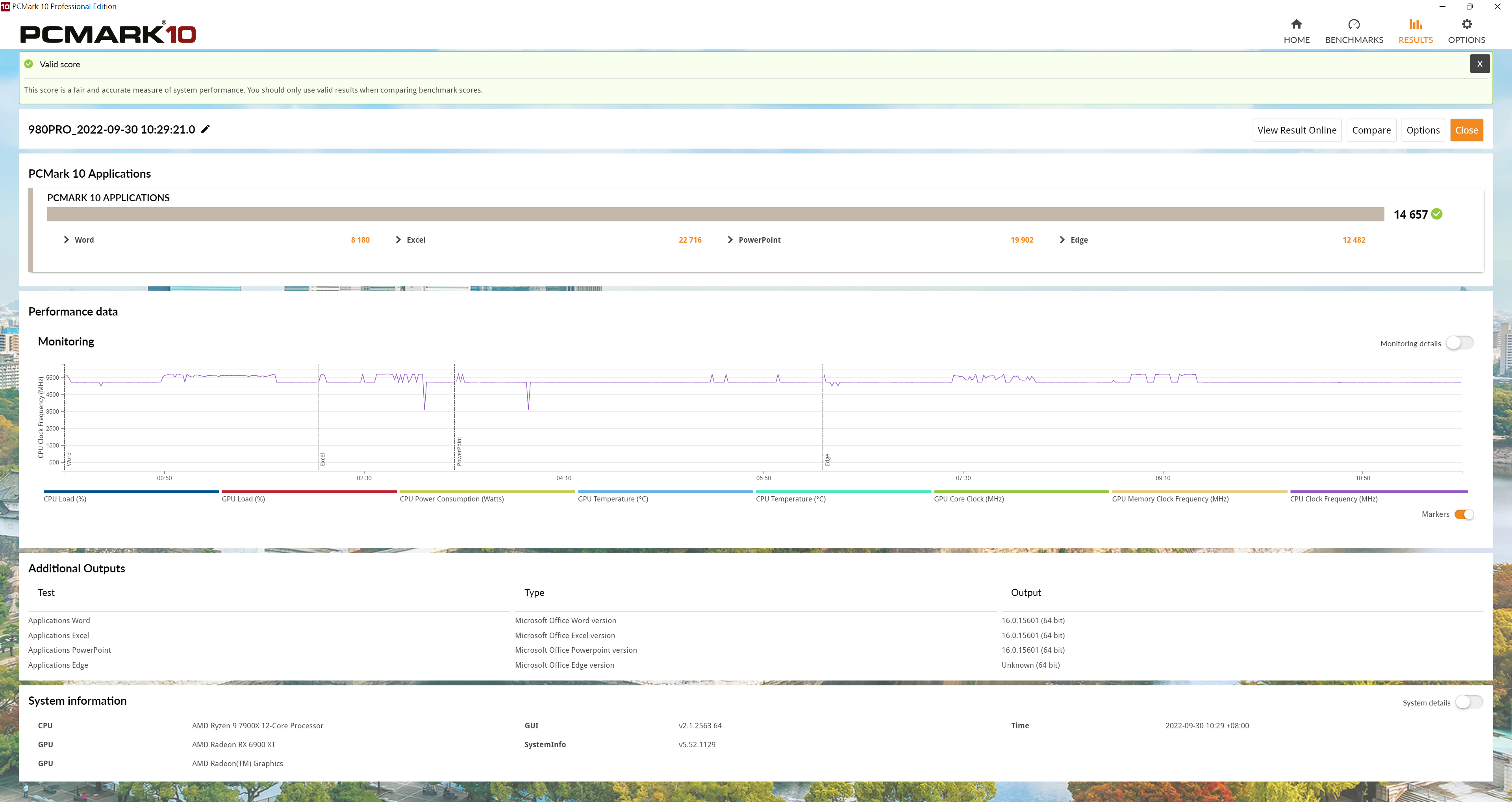Screen dimensions: 1512x802
Task: Turn off the Markers toggle
Action: [1464, 514]
